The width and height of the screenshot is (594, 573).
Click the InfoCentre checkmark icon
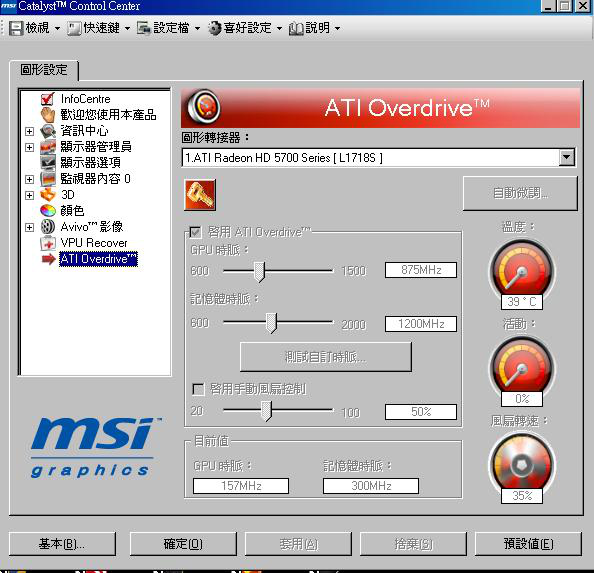click(x=48, y=99)
